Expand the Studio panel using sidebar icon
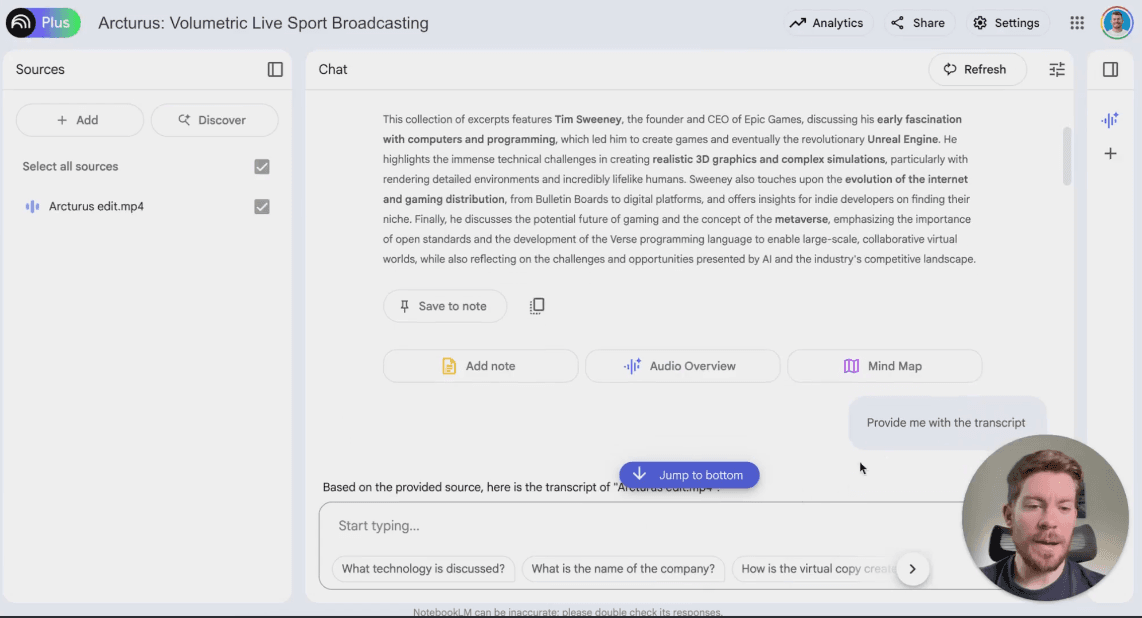Viewport: 1142px width, 618px height. click(x=1110, y=69)
